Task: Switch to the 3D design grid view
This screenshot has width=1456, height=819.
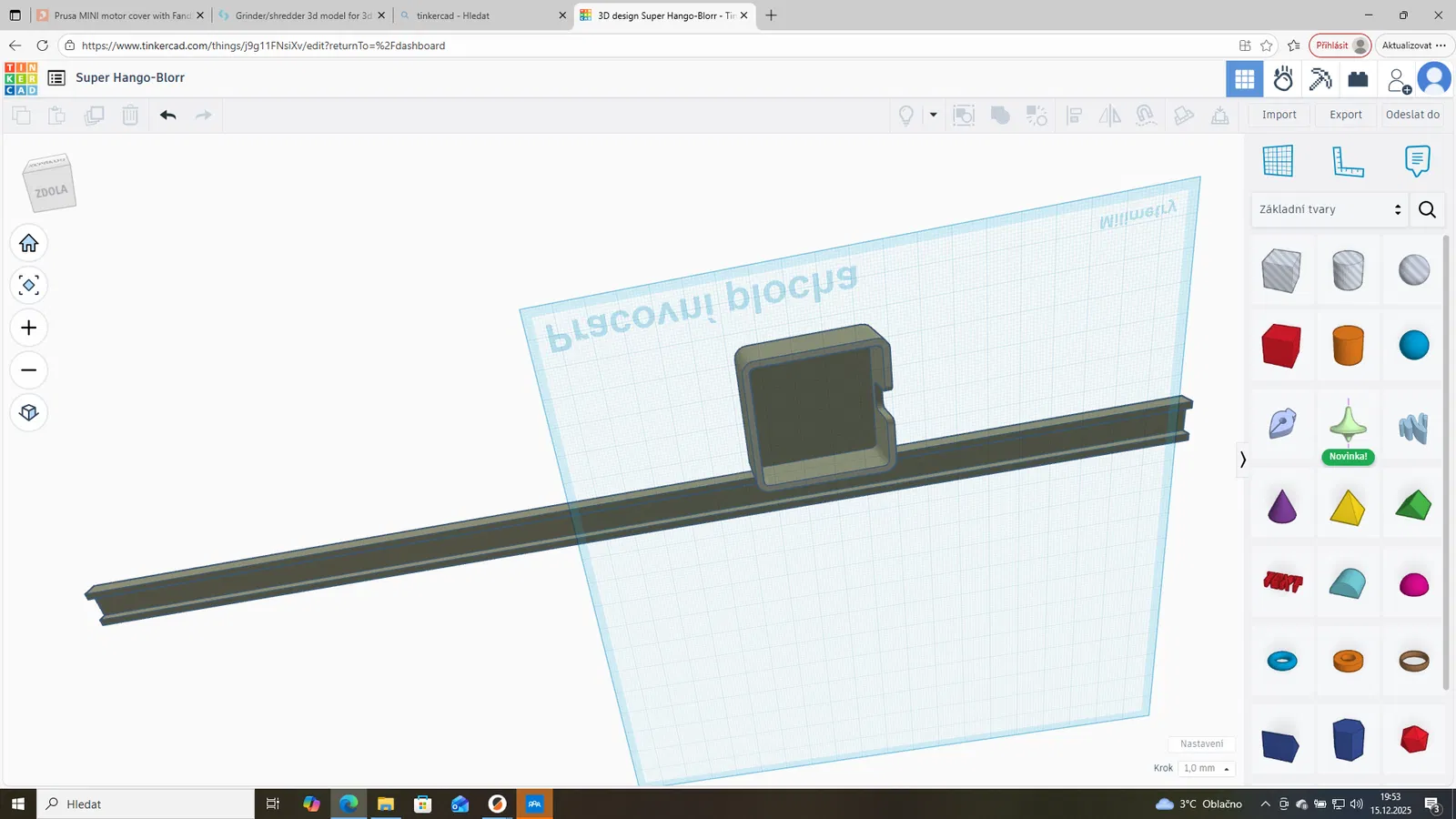Action: 1244,79
